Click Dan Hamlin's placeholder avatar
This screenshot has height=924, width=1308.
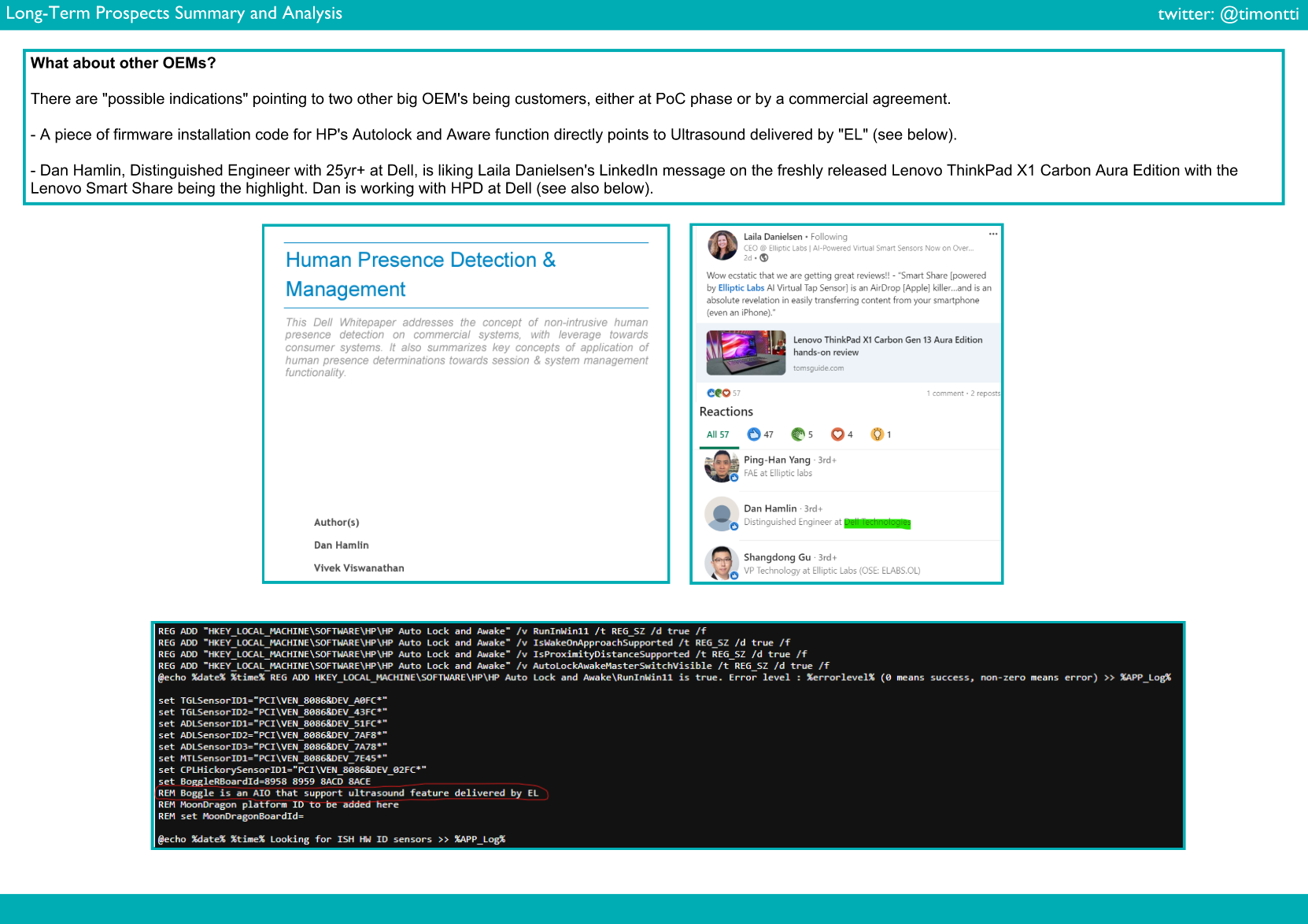(721, 515)
